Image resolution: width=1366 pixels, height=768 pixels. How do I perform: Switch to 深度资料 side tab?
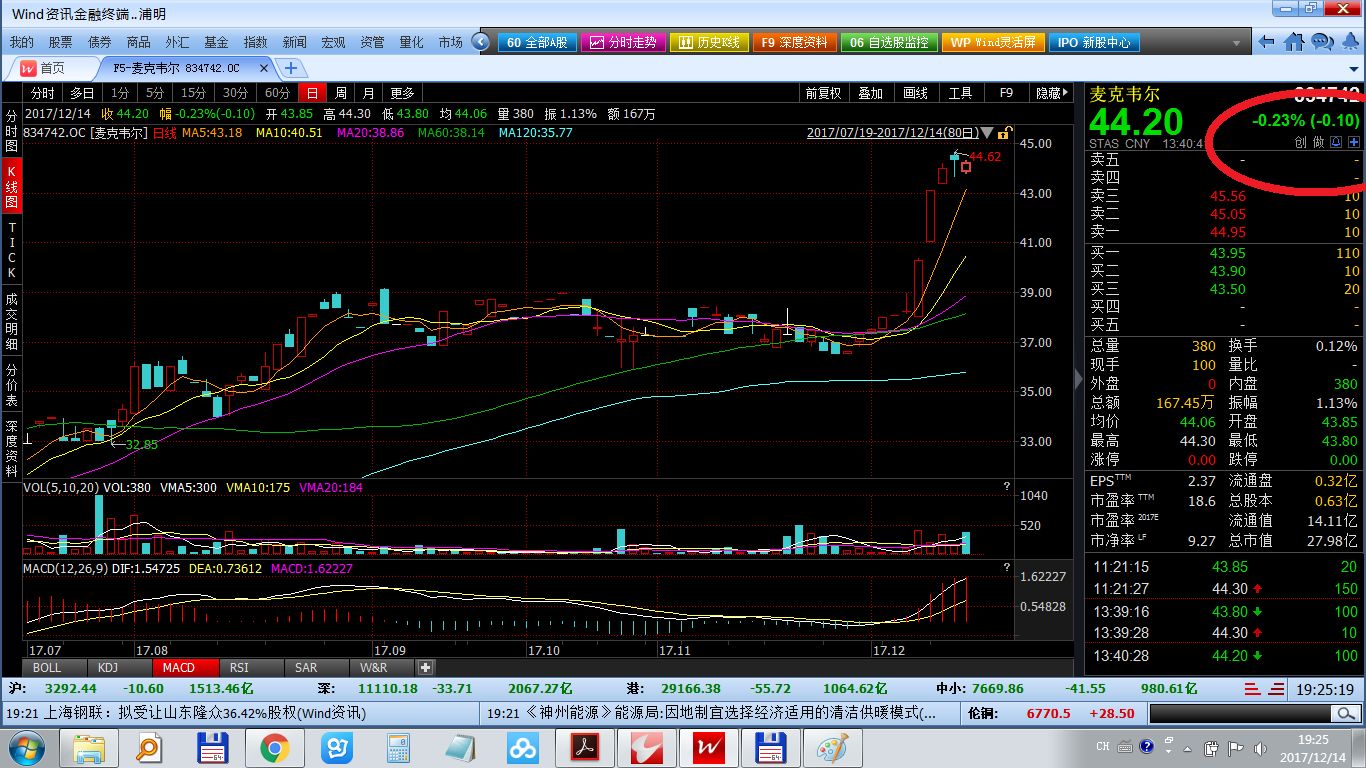click(11, 449)
